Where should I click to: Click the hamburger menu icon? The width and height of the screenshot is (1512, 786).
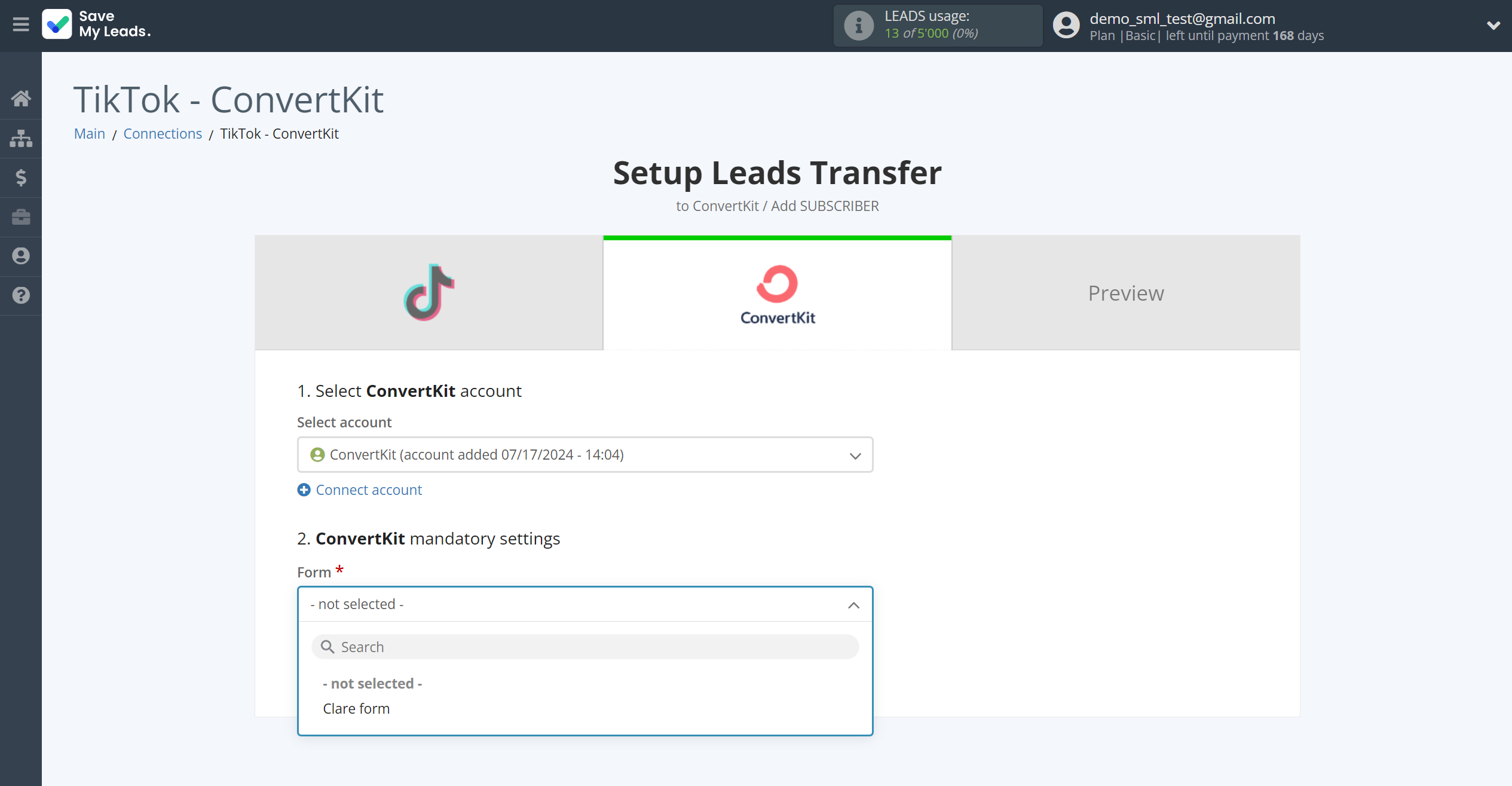20,25
